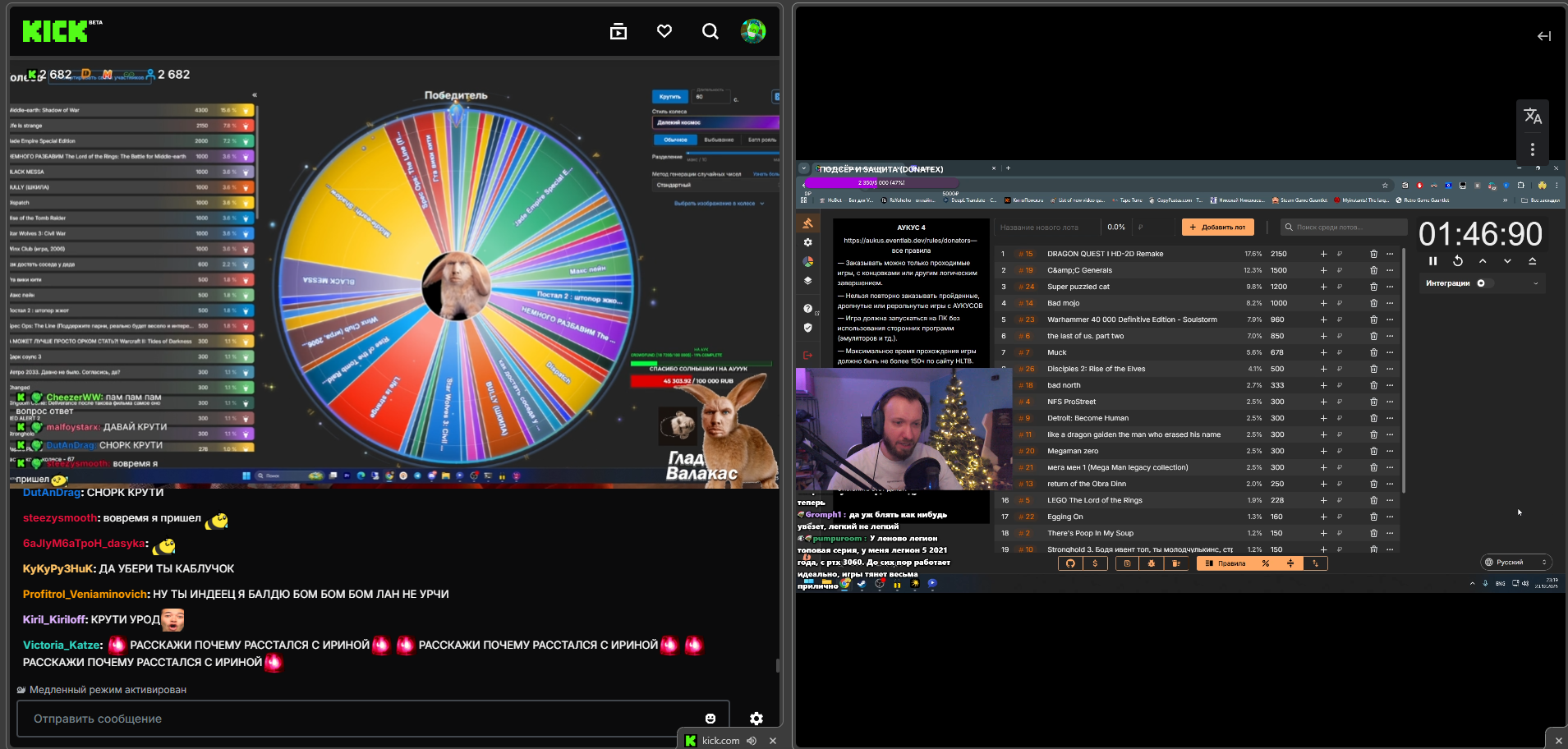Open the vertical three-dot menu below translate
The width and height of the screenshot is (1568, 749).
click(1533, 149)
